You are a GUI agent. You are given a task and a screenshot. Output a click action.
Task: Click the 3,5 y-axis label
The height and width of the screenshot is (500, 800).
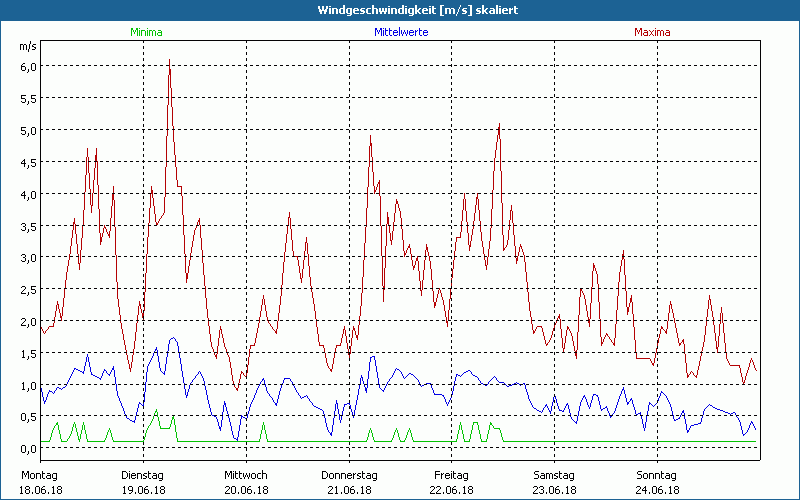tap(28, 226)
